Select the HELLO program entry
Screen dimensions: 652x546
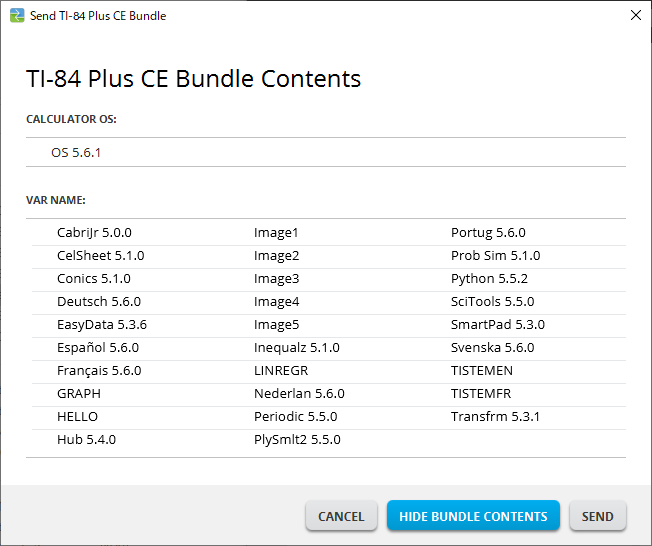pyautogui.click(x=77, y=416)
